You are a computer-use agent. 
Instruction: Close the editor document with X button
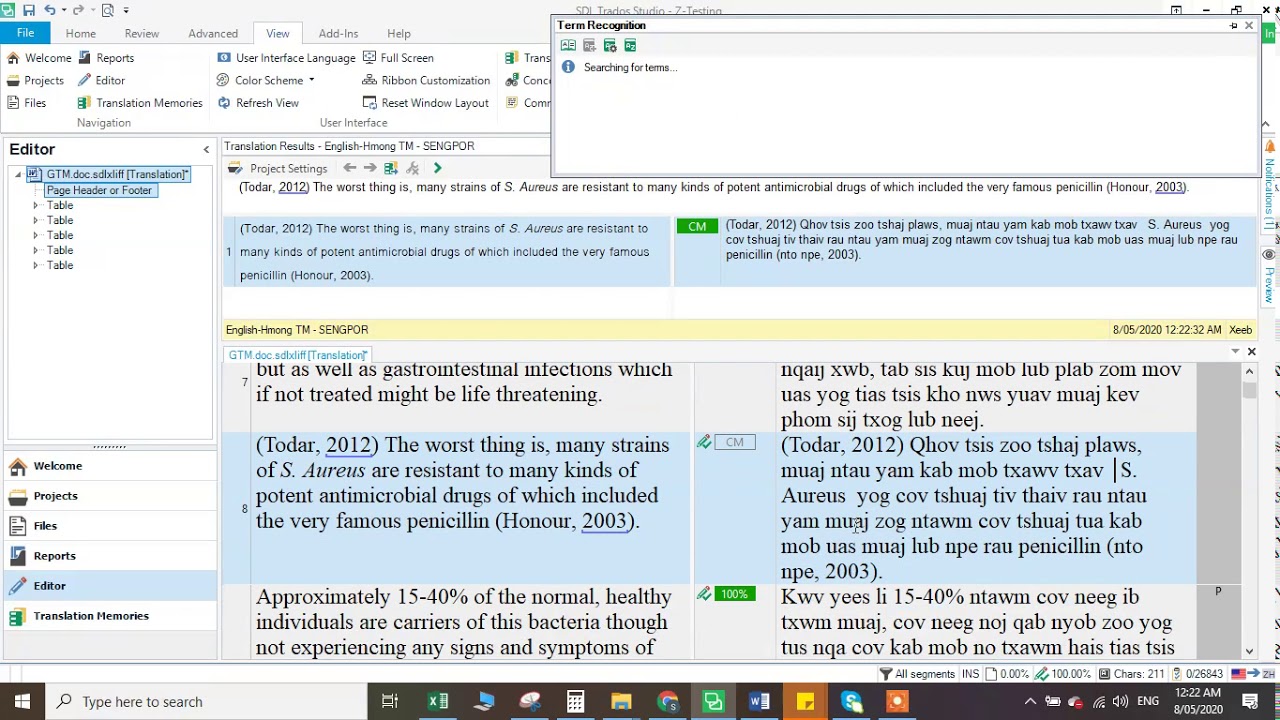(1251, 352)
